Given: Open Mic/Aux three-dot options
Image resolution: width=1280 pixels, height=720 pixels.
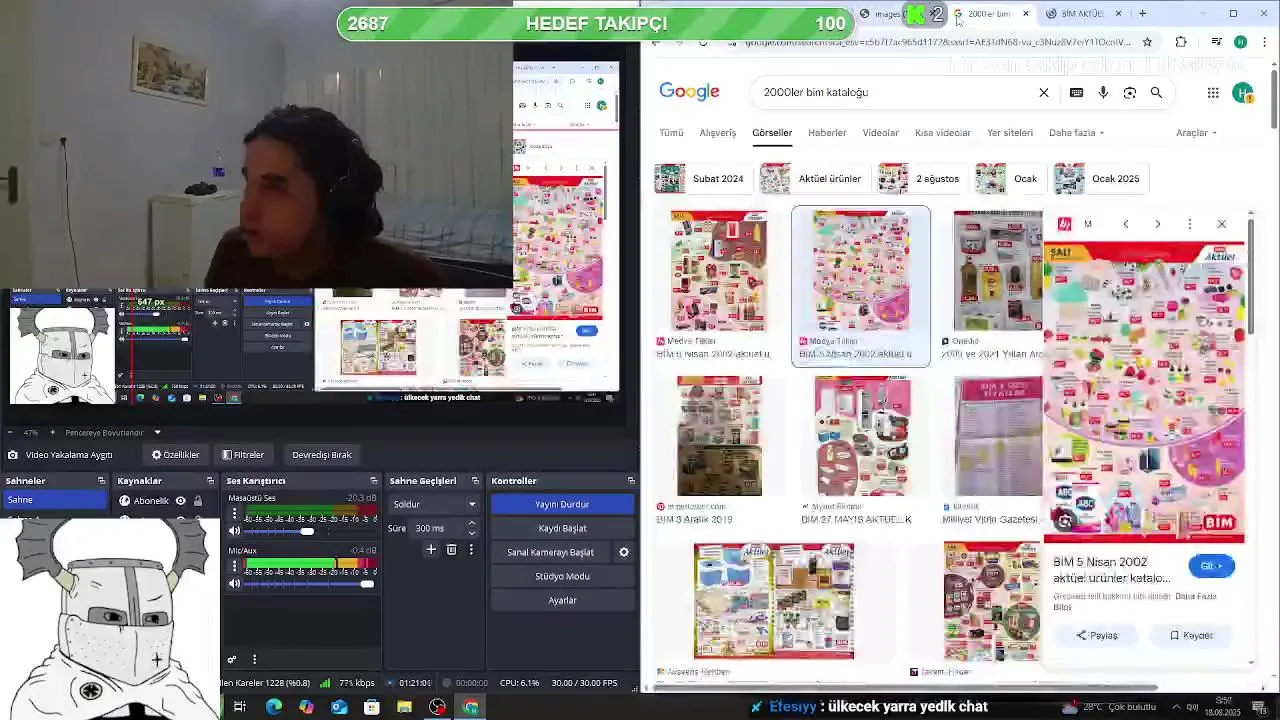Looking at the screenshot, I should click(x=234, y=566).
